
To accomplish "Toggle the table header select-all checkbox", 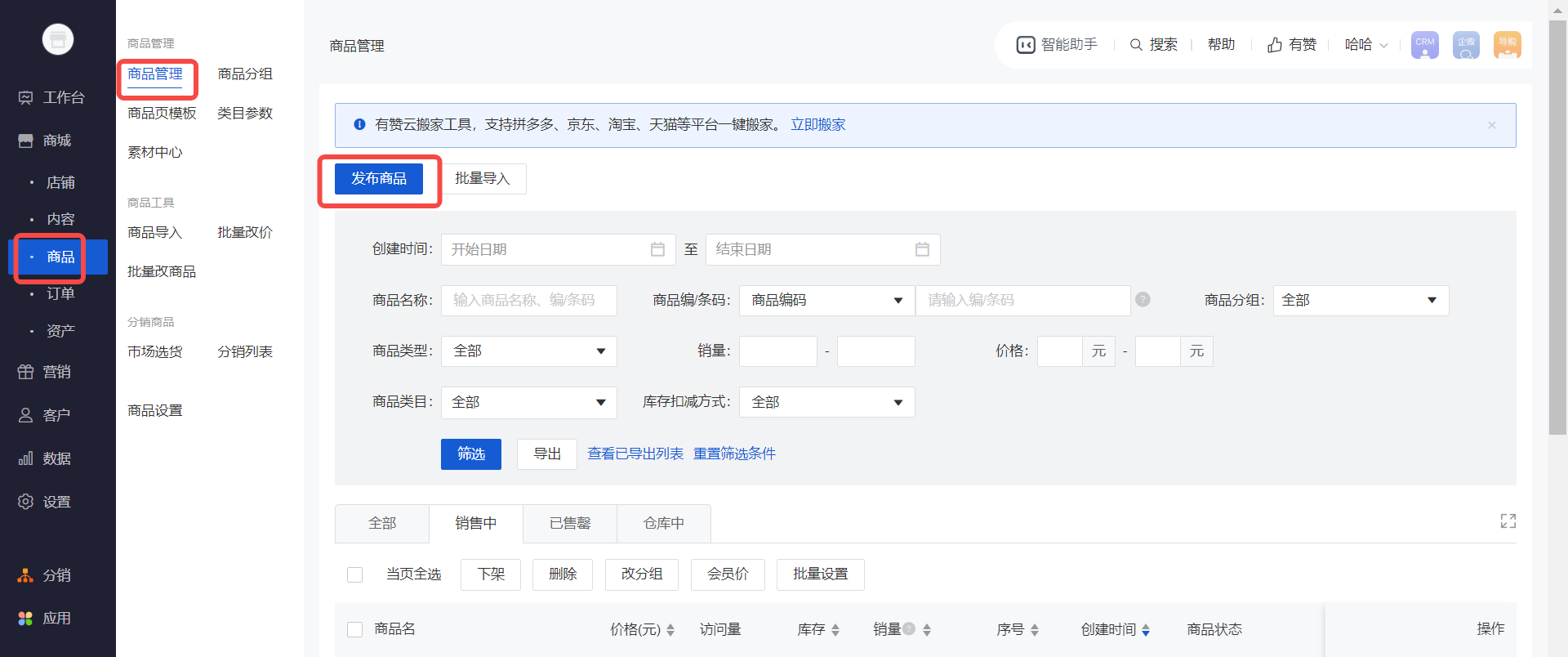I will pyautogui.click(x=355, y=629).
